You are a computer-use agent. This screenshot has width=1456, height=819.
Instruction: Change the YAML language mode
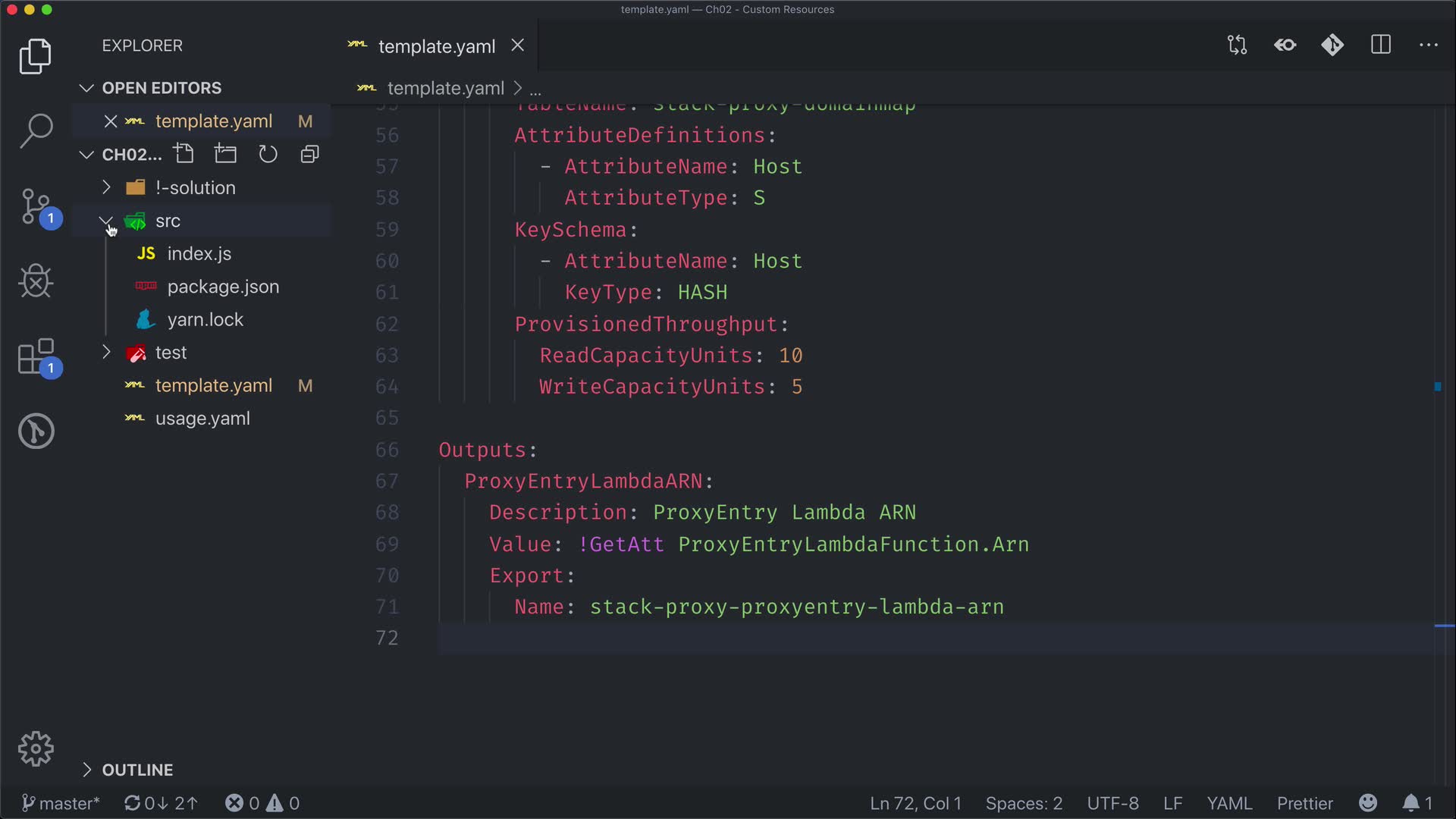click(1228, 803)
